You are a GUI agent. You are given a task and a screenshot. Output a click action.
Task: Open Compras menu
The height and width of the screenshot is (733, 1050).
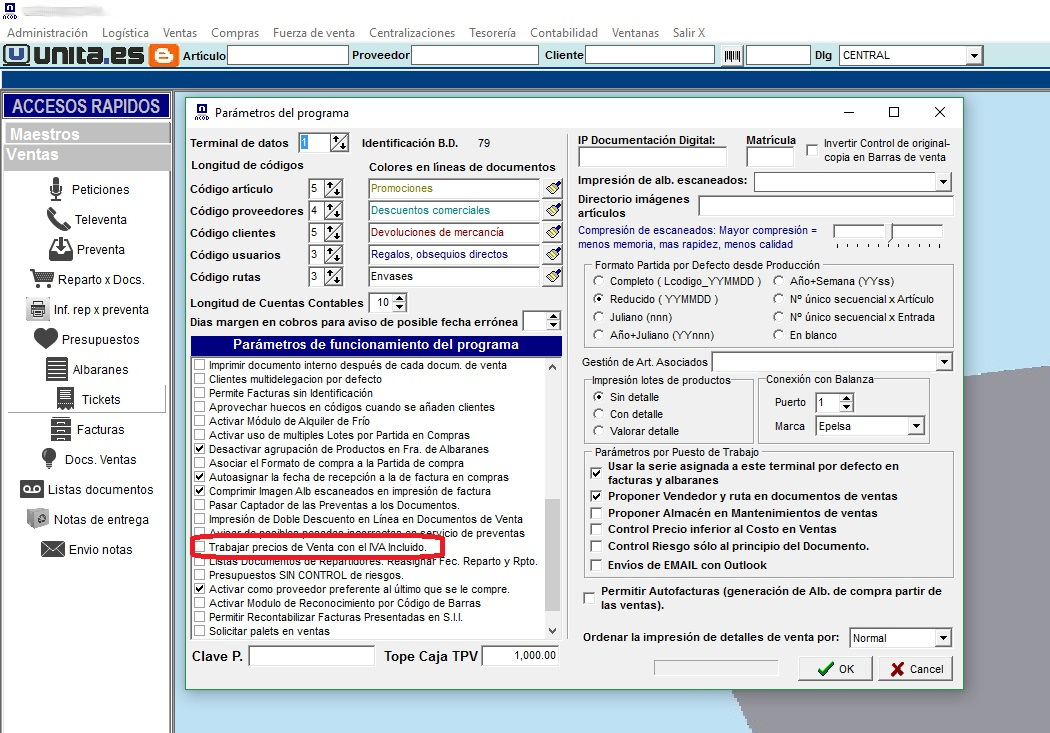235,33
